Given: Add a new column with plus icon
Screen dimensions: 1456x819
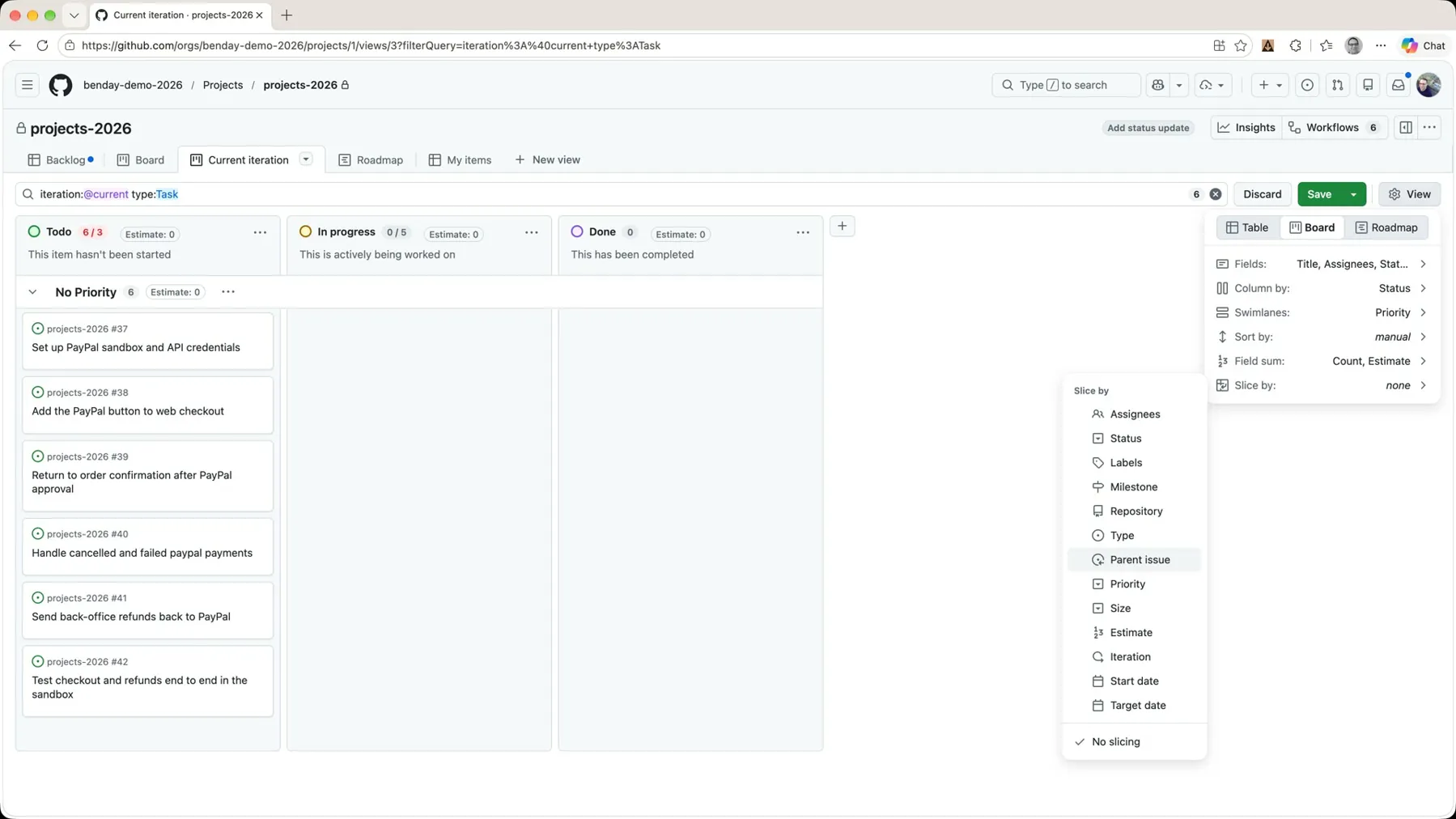Looking at the screenshot, I should (x=843, y=227).
